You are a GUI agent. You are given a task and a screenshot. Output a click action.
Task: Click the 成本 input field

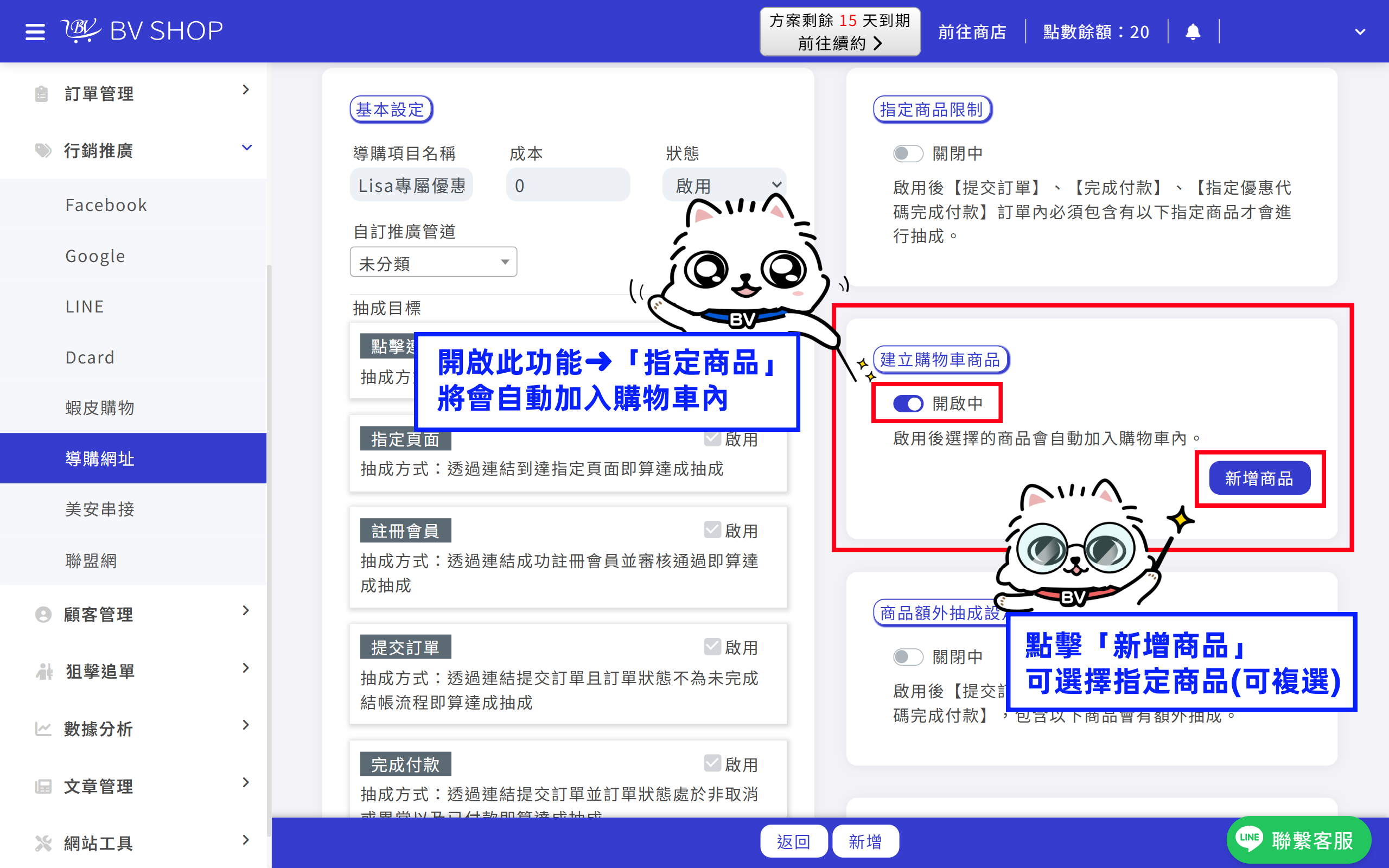[568, 185]
